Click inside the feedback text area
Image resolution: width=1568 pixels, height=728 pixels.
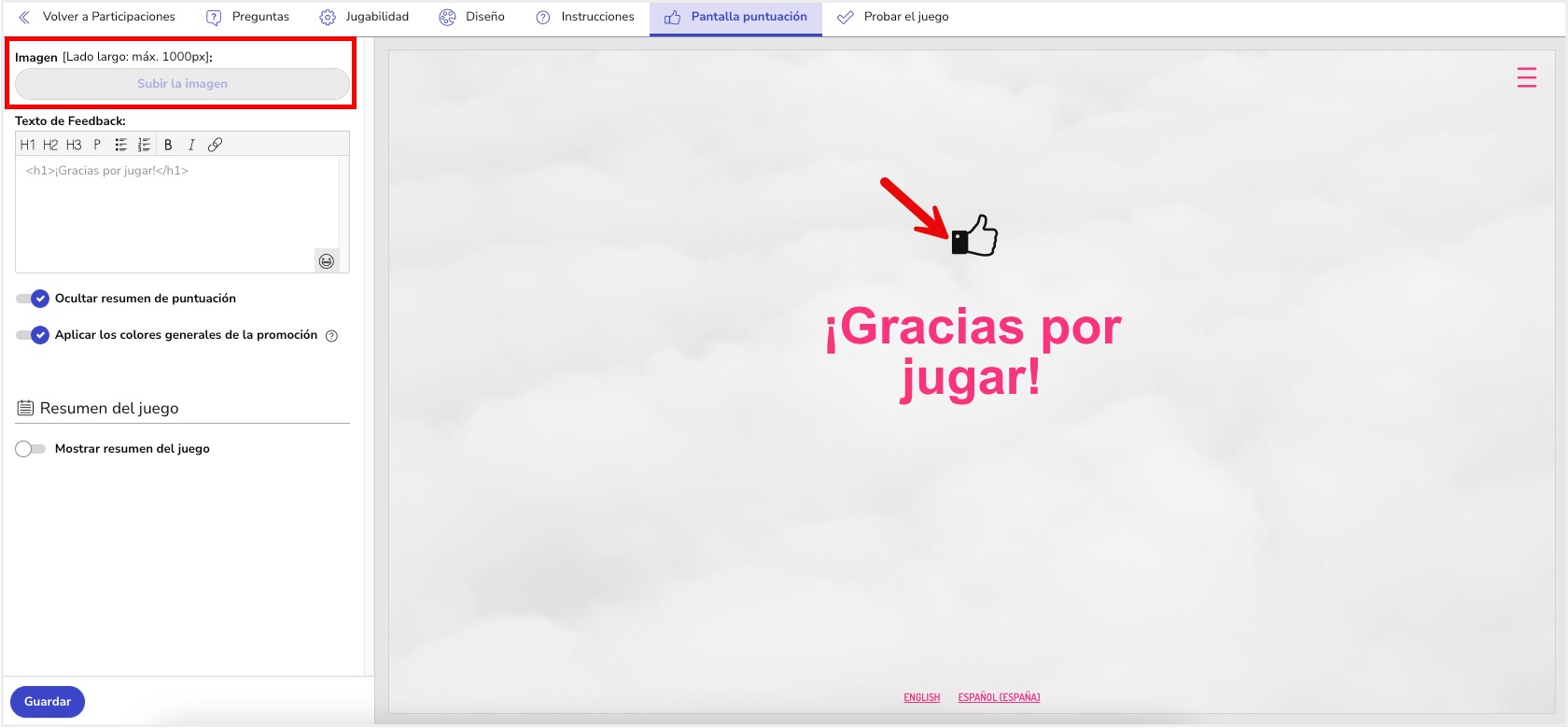coord(177,215)
